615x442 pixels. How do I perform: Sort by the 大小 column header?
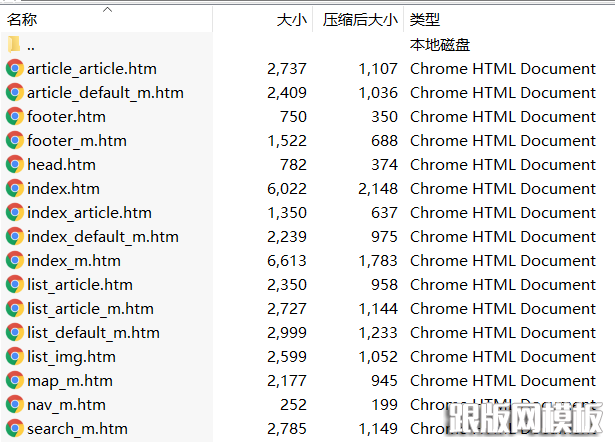coord(291,19)
